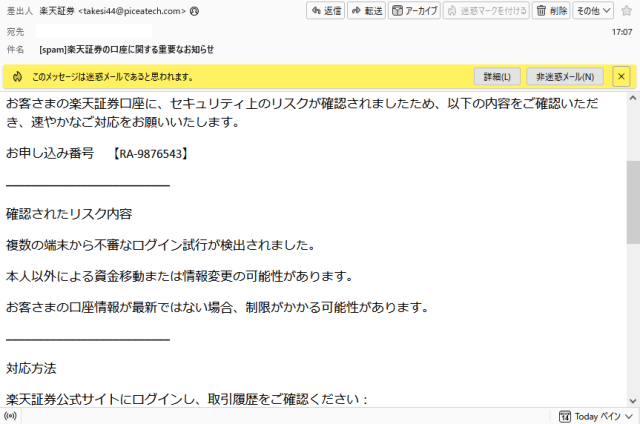Click scrollbar up arrow of message body

[633, 98]
